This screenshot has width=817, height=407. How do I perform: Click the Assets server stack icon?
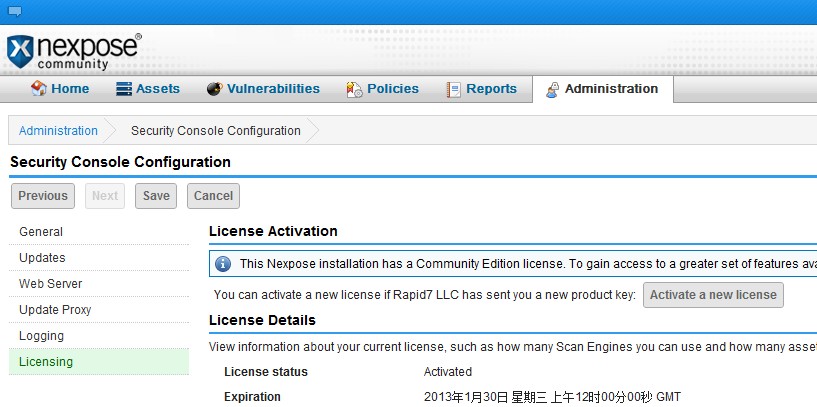pyautogui.click(x=124, y=89)
